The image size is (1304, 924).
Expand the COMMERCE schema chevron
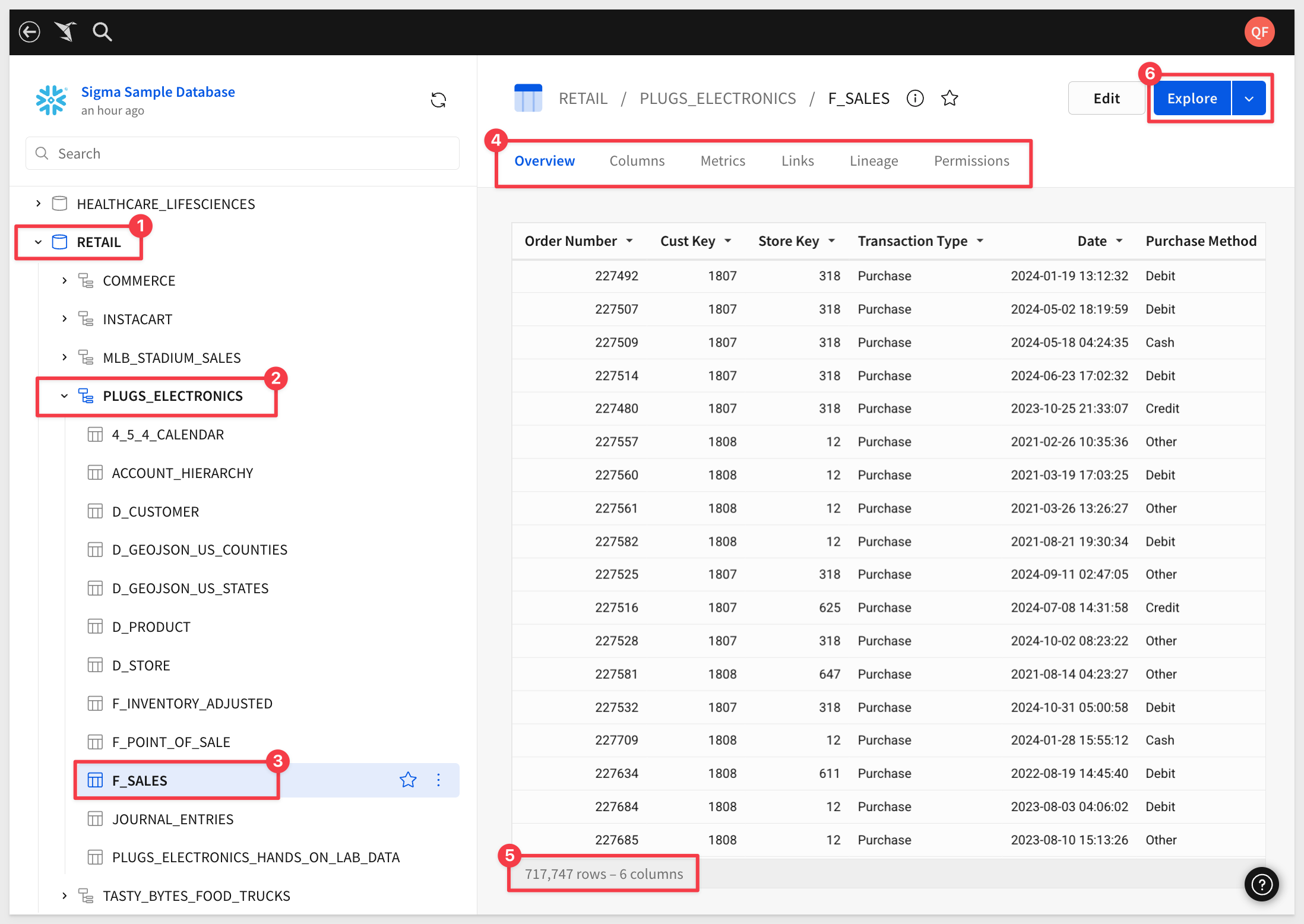click(x=65, y=280)
